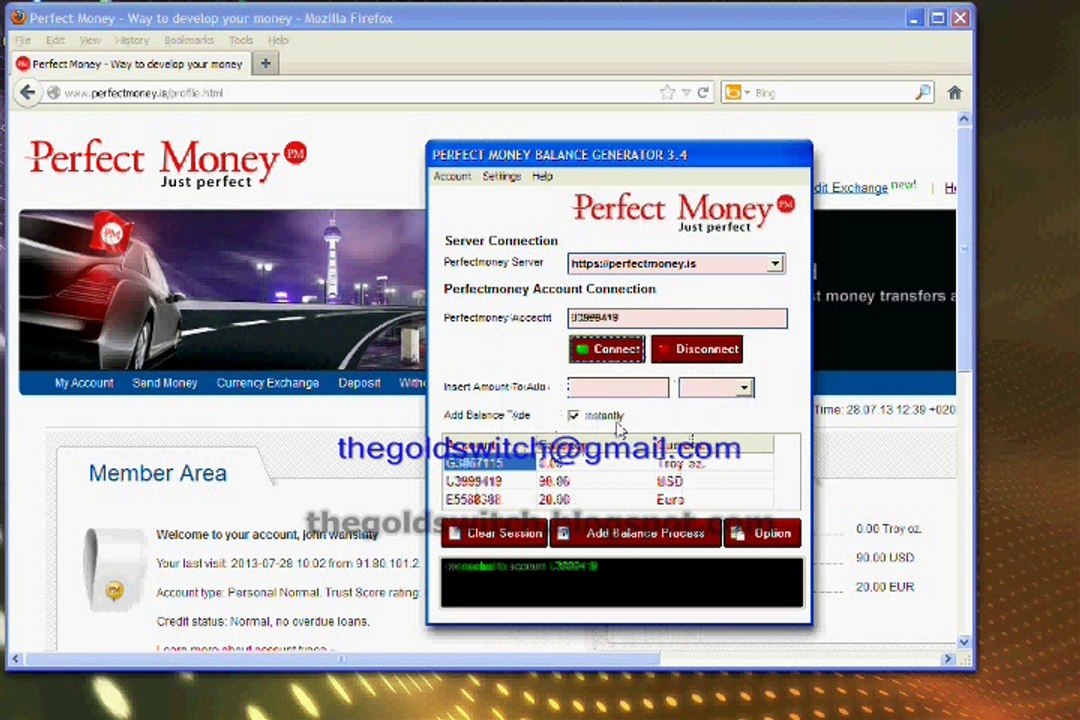This screenshot has height=720, width=1080.
Task: Toggle the Instantly checkbox
Action: pyautogui.click(x=573, y=415)
